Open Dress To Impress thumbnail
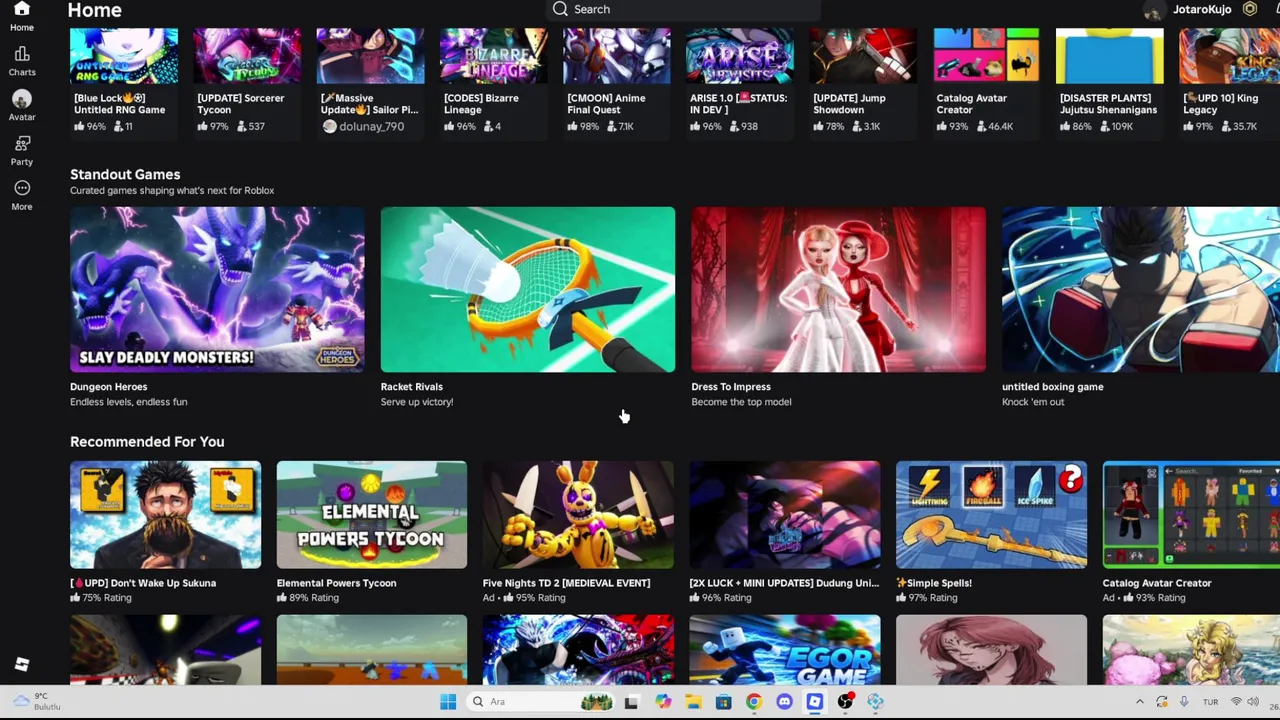Screen dimensions: 1280x720 point(838,289)
